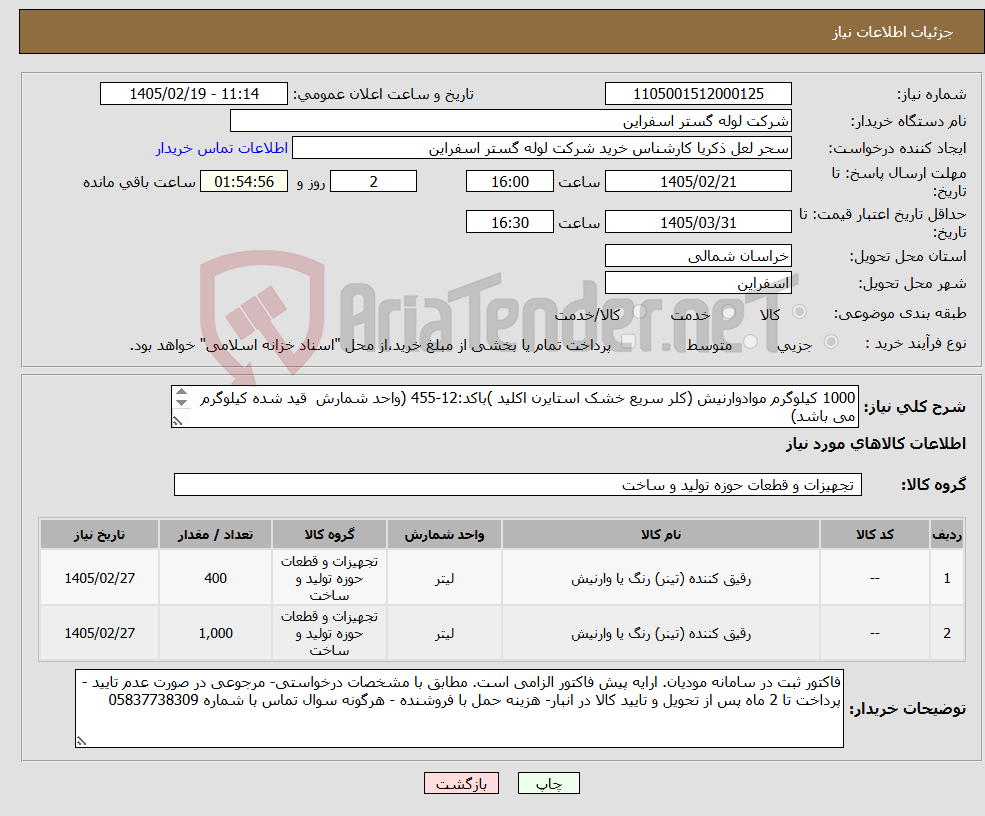Click the ردیف column header
This screenshot has height=816, width=985.
(947, 535)
